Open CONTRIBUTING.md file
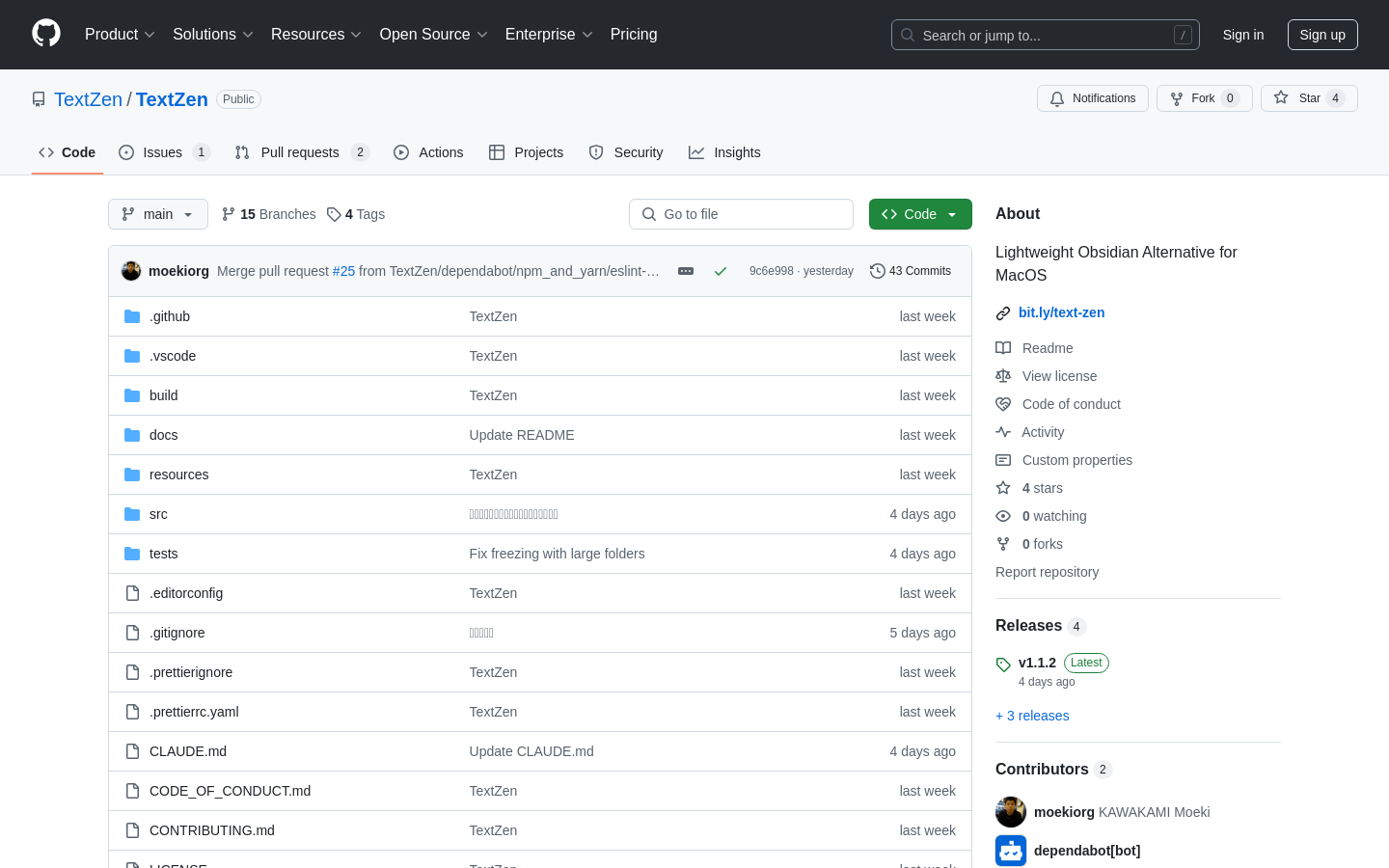1389x868 pixels. coord(212,830)
